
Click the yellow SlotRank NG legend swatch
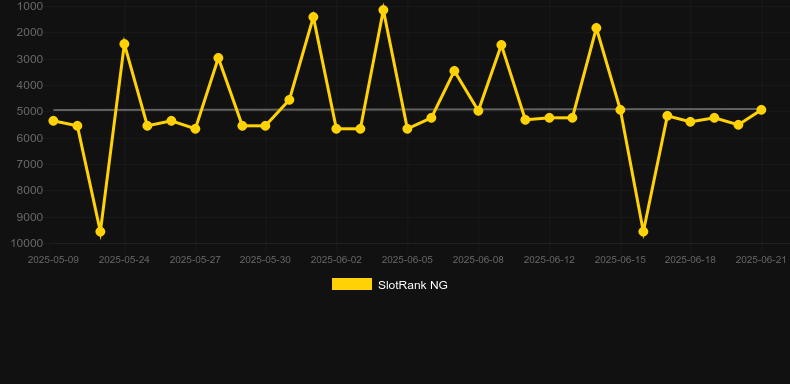352,284
